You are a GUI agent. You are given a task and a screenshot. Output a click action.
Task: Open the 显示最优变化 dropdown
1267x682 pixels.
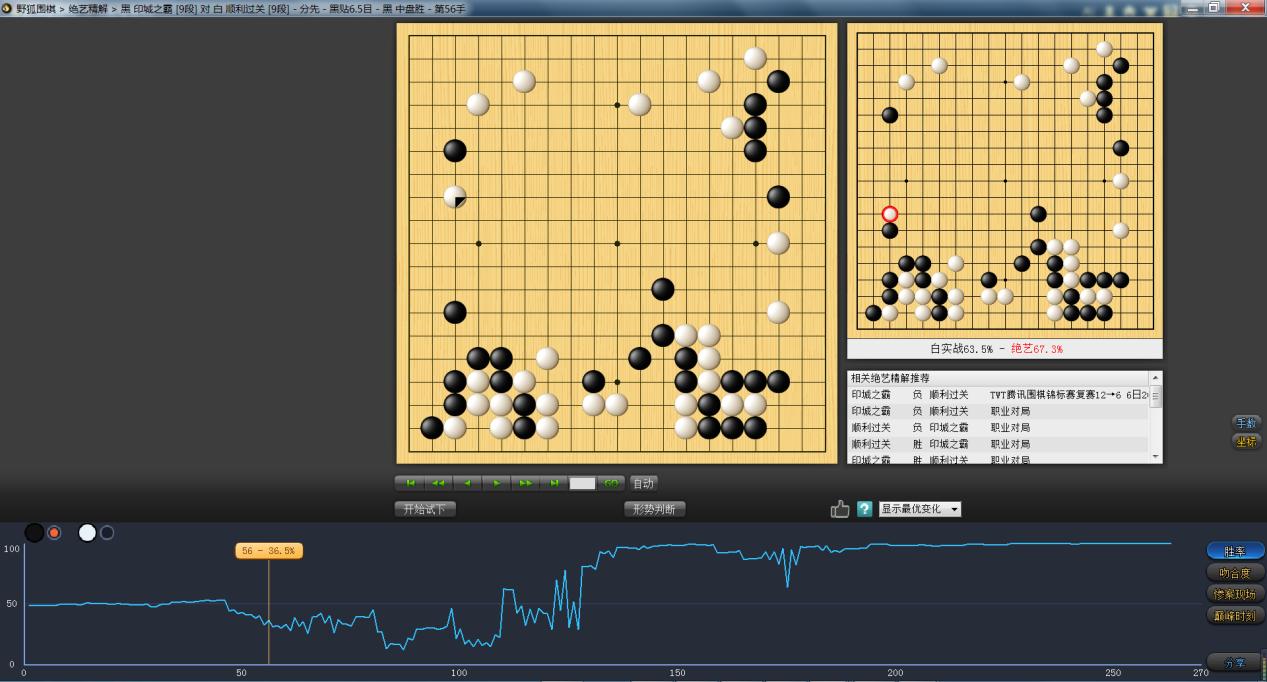coord(919,509)
